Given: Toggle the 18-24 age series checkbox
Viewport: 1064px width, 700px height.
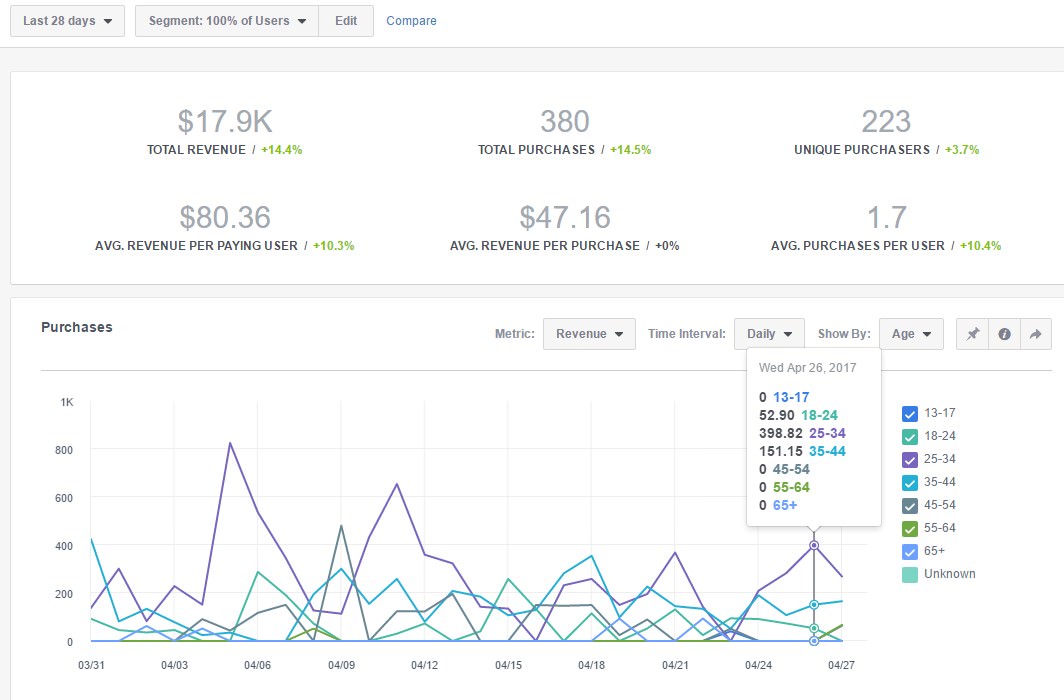Looking at the screenshot, I should click(910, 436).
